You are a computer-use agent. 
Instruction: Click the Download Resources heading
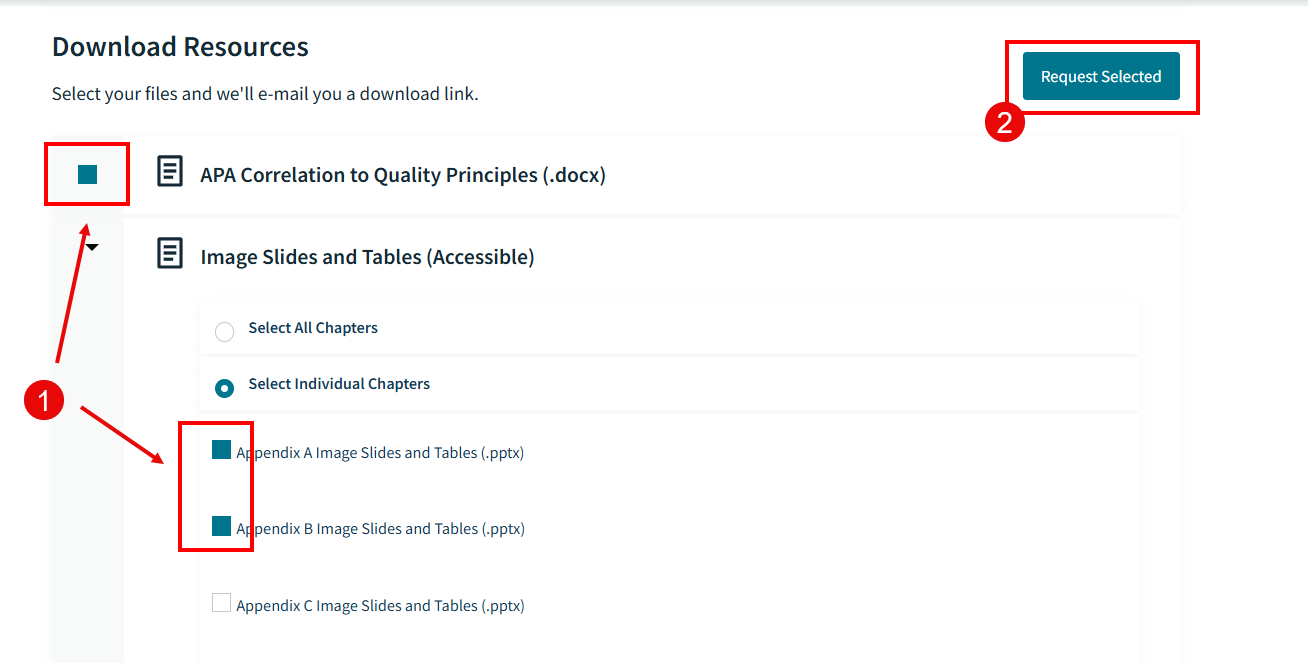pos(180,47)
